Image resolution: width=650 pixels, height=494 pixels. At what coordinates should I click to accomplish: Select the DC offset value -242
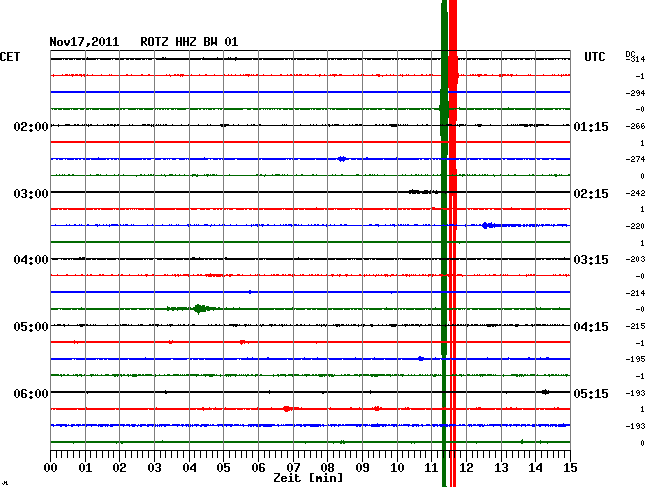[x=635, y=193]
